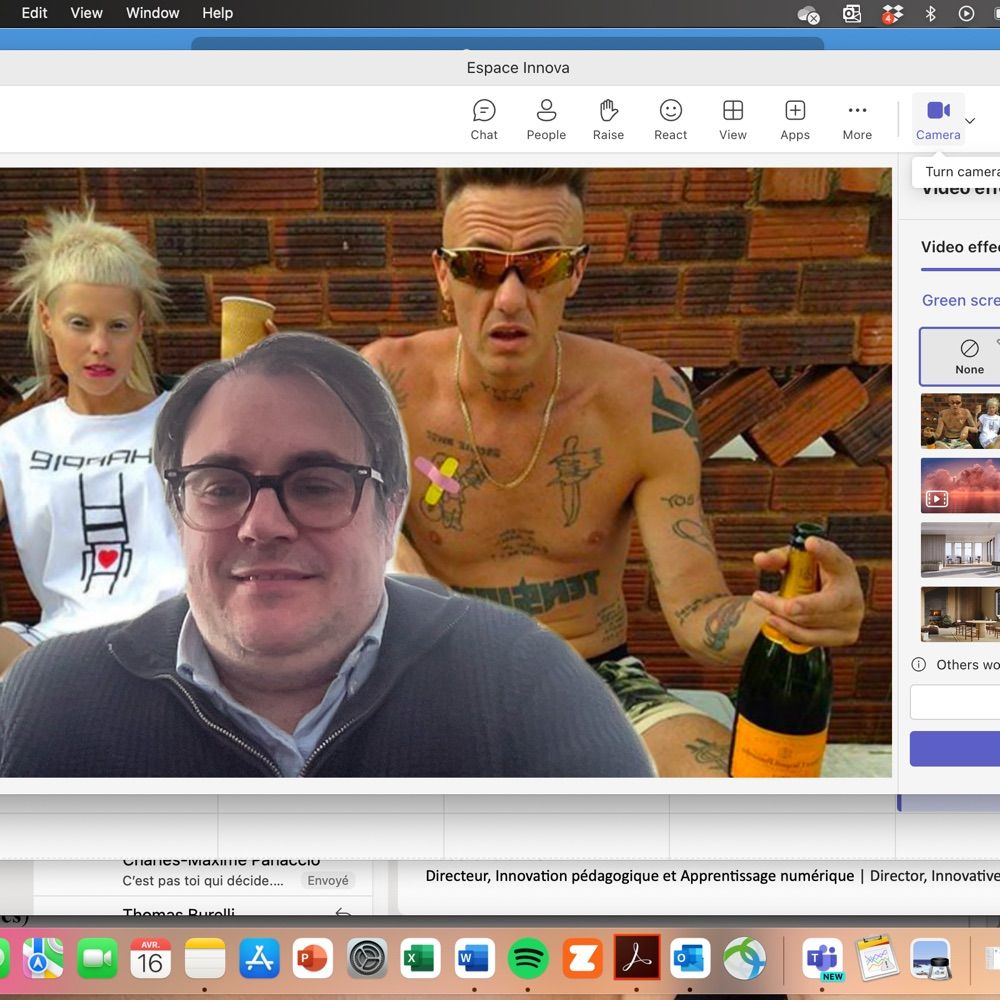Screen dimensions: 1000x1000
Task: Open Adobe Acrobat from the Dock
Action: (636, 958)
